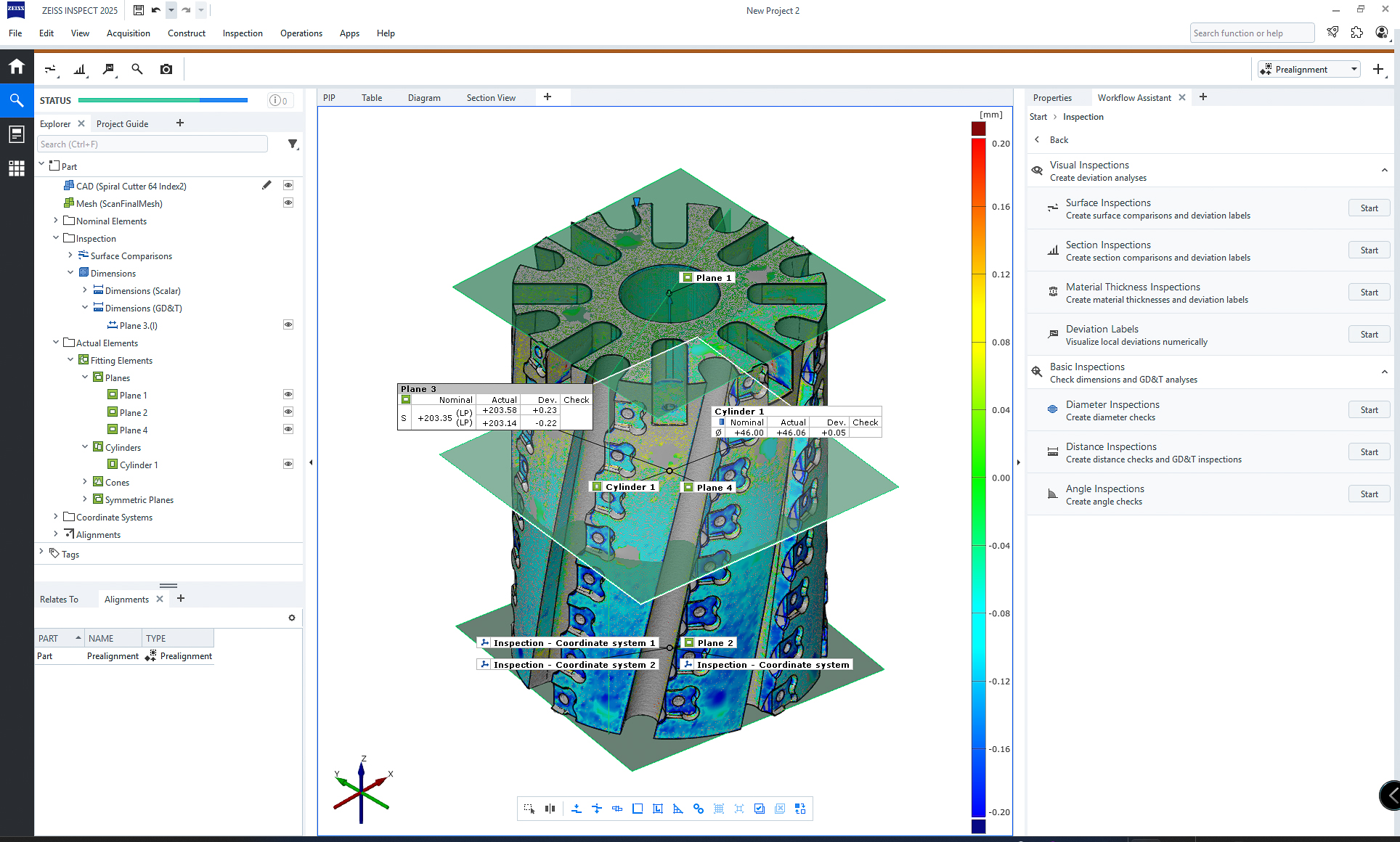Click the dark blue bottom swatch of legend
This screenshot has width=1400, height=842.
pyautogui.click(x=979, y=826)
